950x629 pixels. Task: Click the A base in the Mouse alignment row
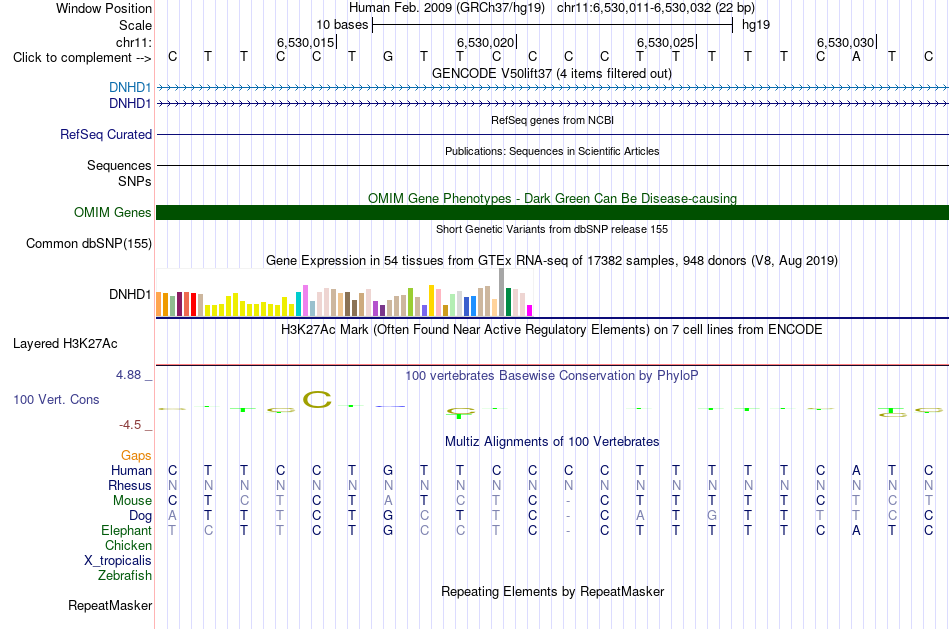388,501
